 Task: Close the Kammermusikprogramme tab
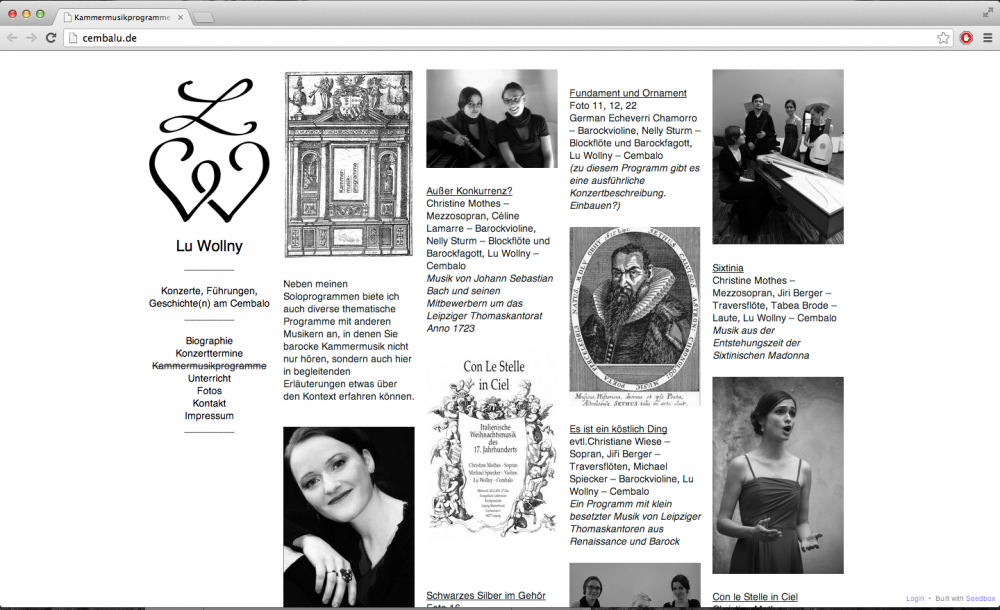(x=180, y=17)
